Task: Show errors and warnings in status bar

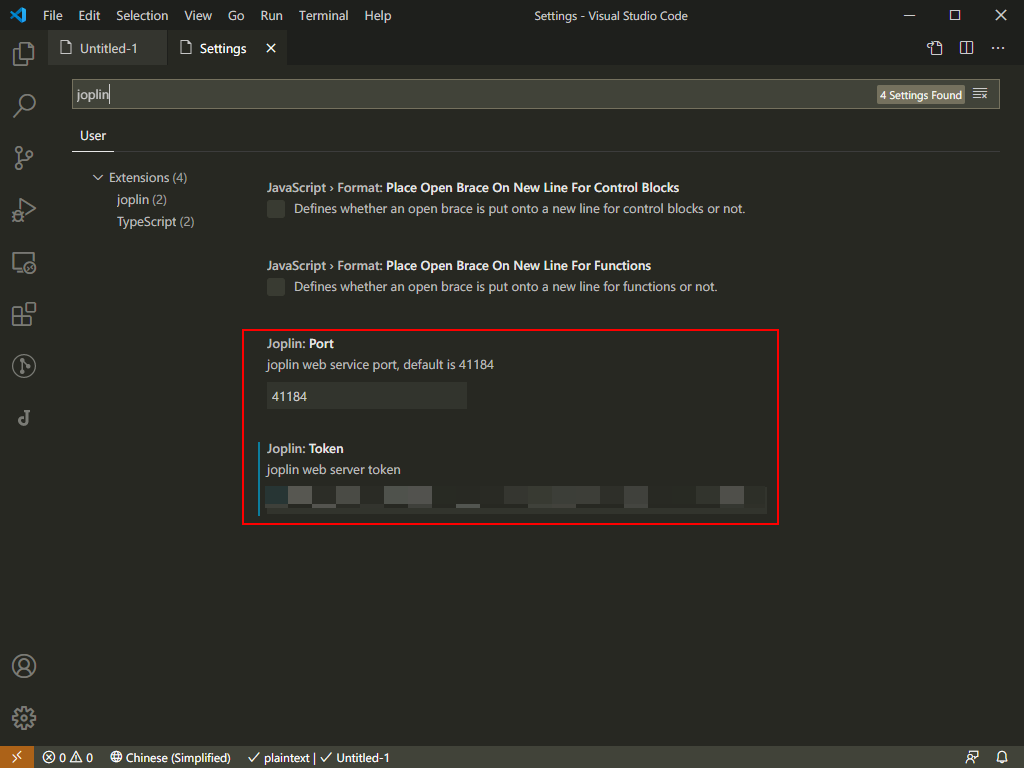Action: 68,758
